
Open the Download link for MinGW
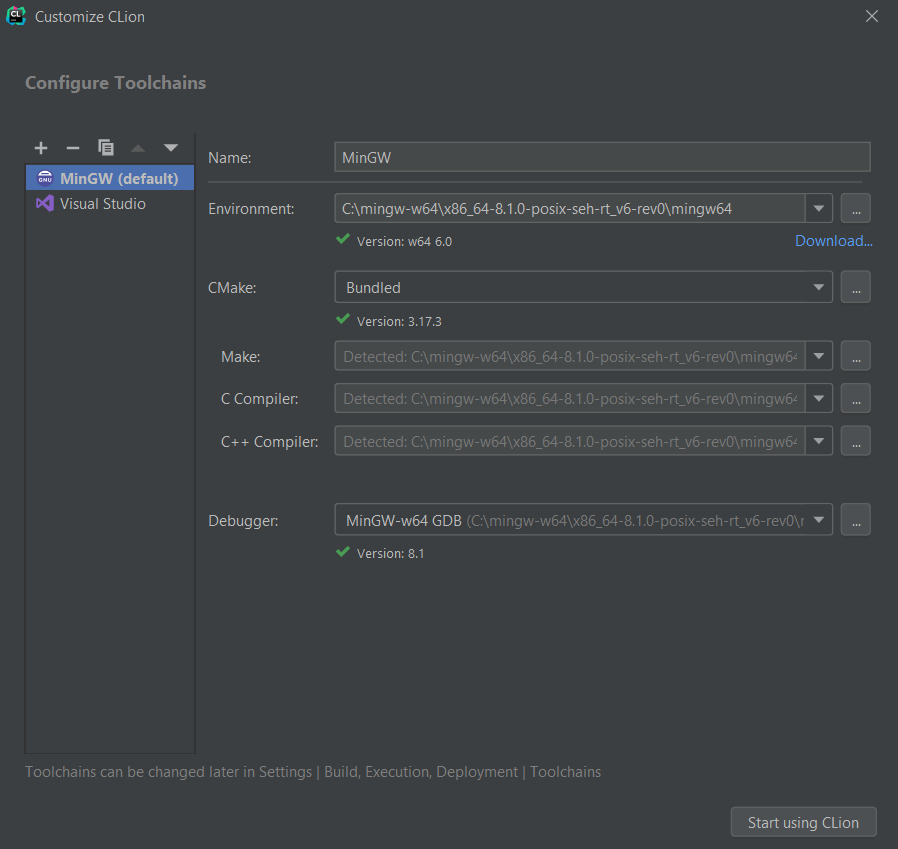pyautogui.click(x=833, y=241)
